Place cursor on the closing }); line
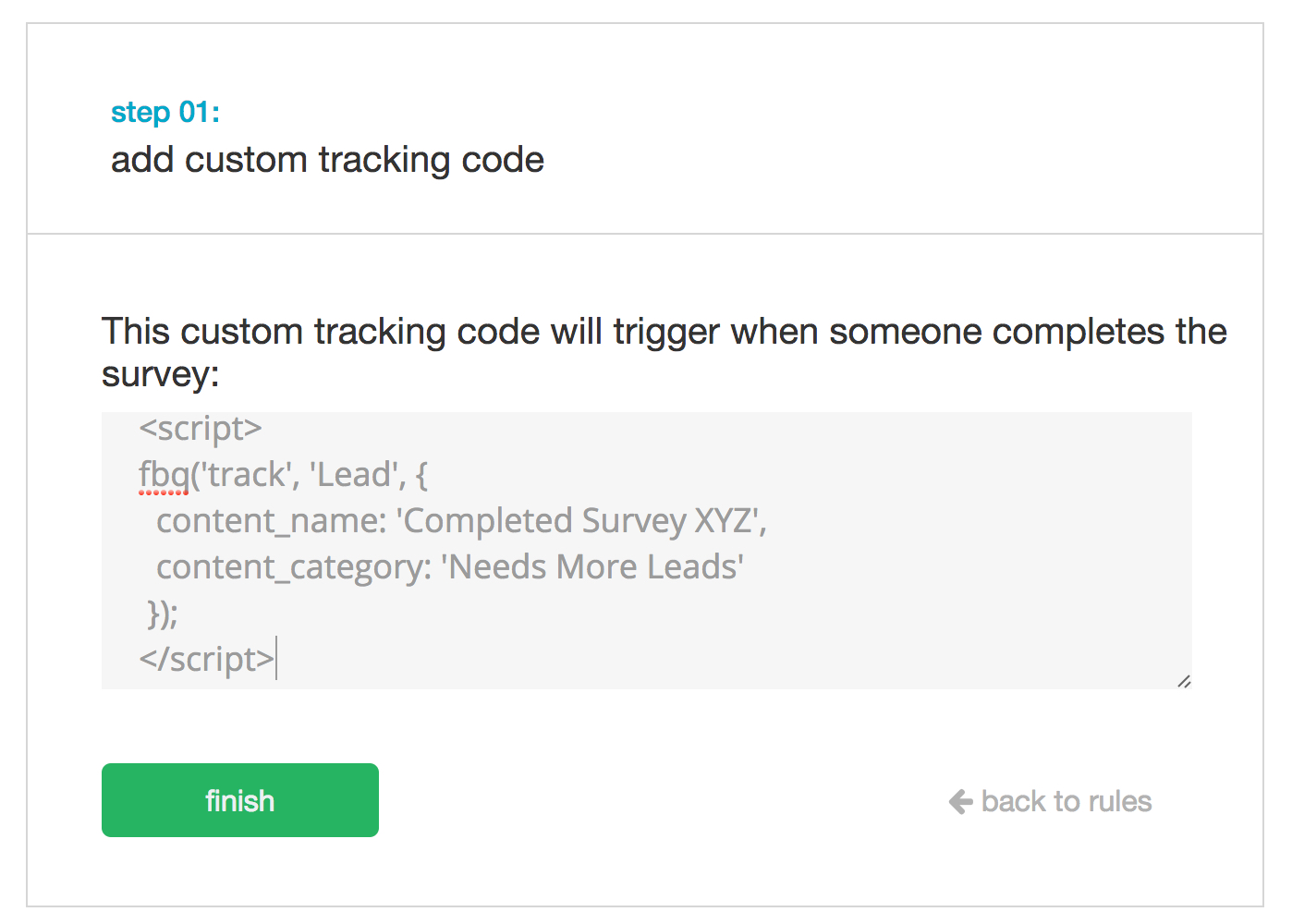The image size is (1292, 924). tap(163, 614)
